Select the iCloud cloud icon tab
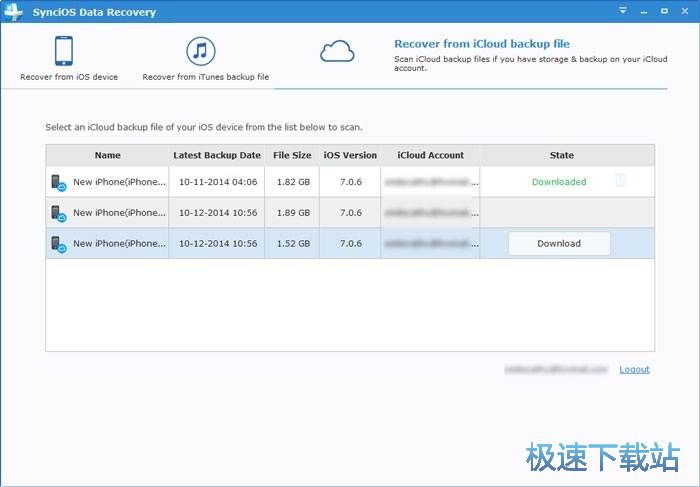Image resolution: width=700 pixels, height=487 pixels. tap(337, 52)
